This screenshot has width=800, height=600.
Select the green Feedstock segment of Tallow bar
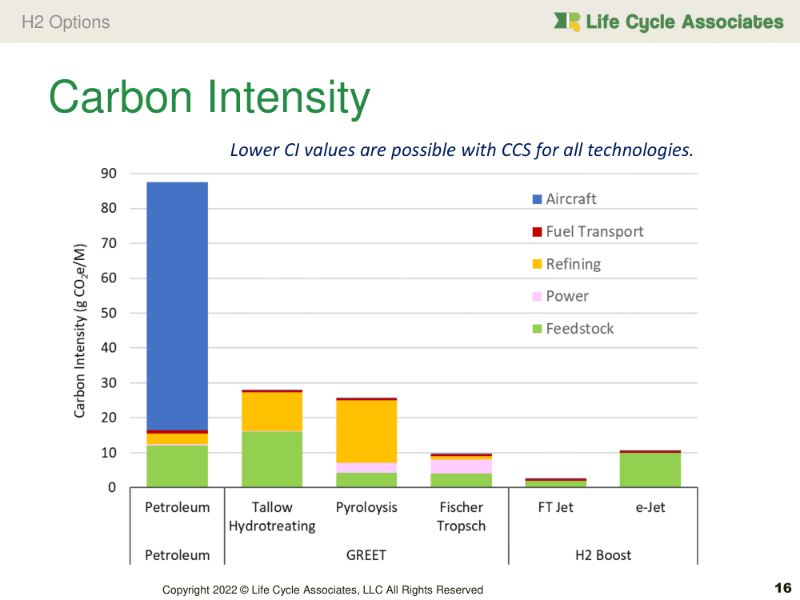click(271, 459)
